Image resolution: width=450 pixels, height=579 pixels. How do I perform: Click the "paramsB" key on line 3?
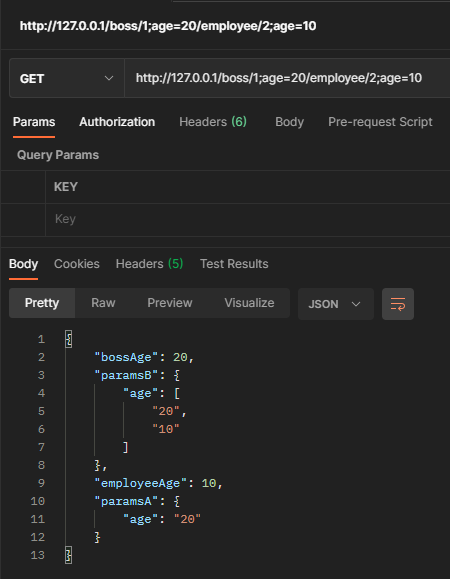tap(126, 376)
